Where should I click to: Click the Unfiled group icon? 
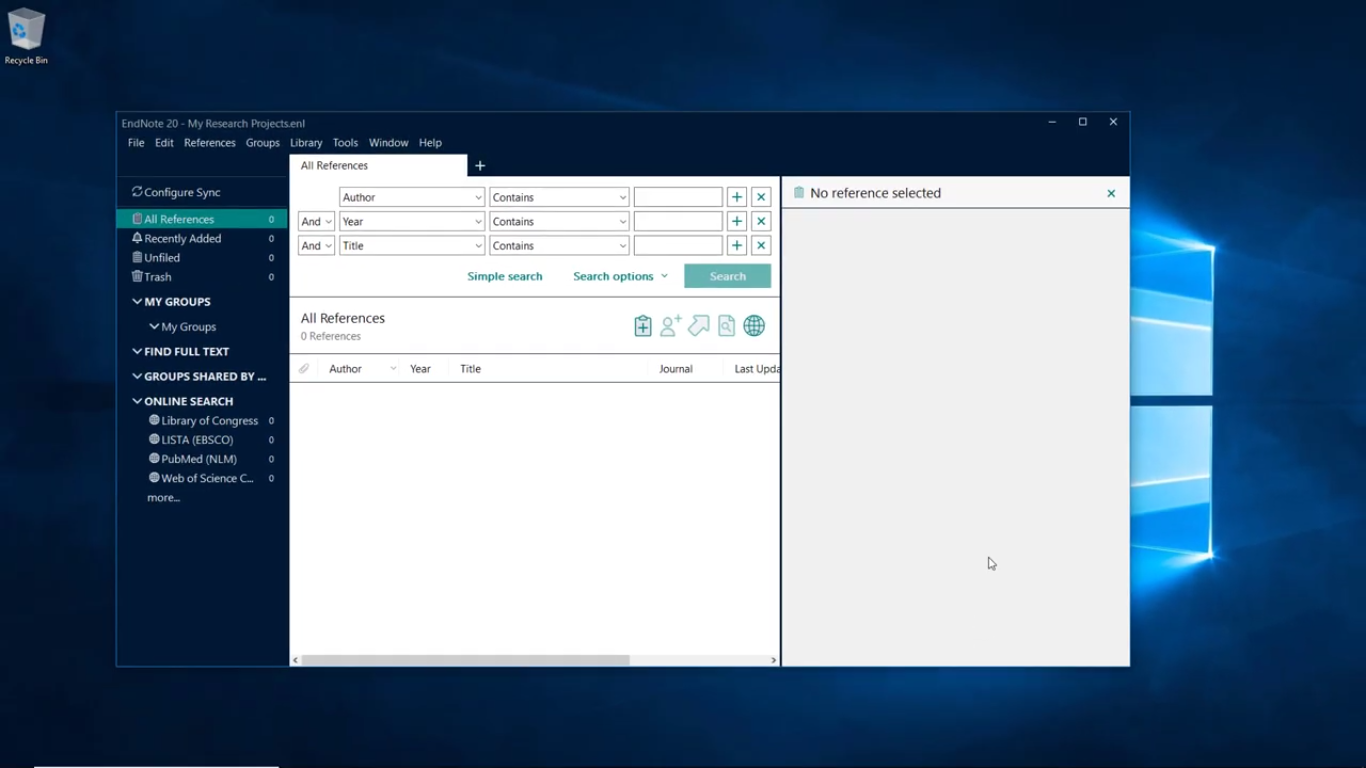coord(137,257)
